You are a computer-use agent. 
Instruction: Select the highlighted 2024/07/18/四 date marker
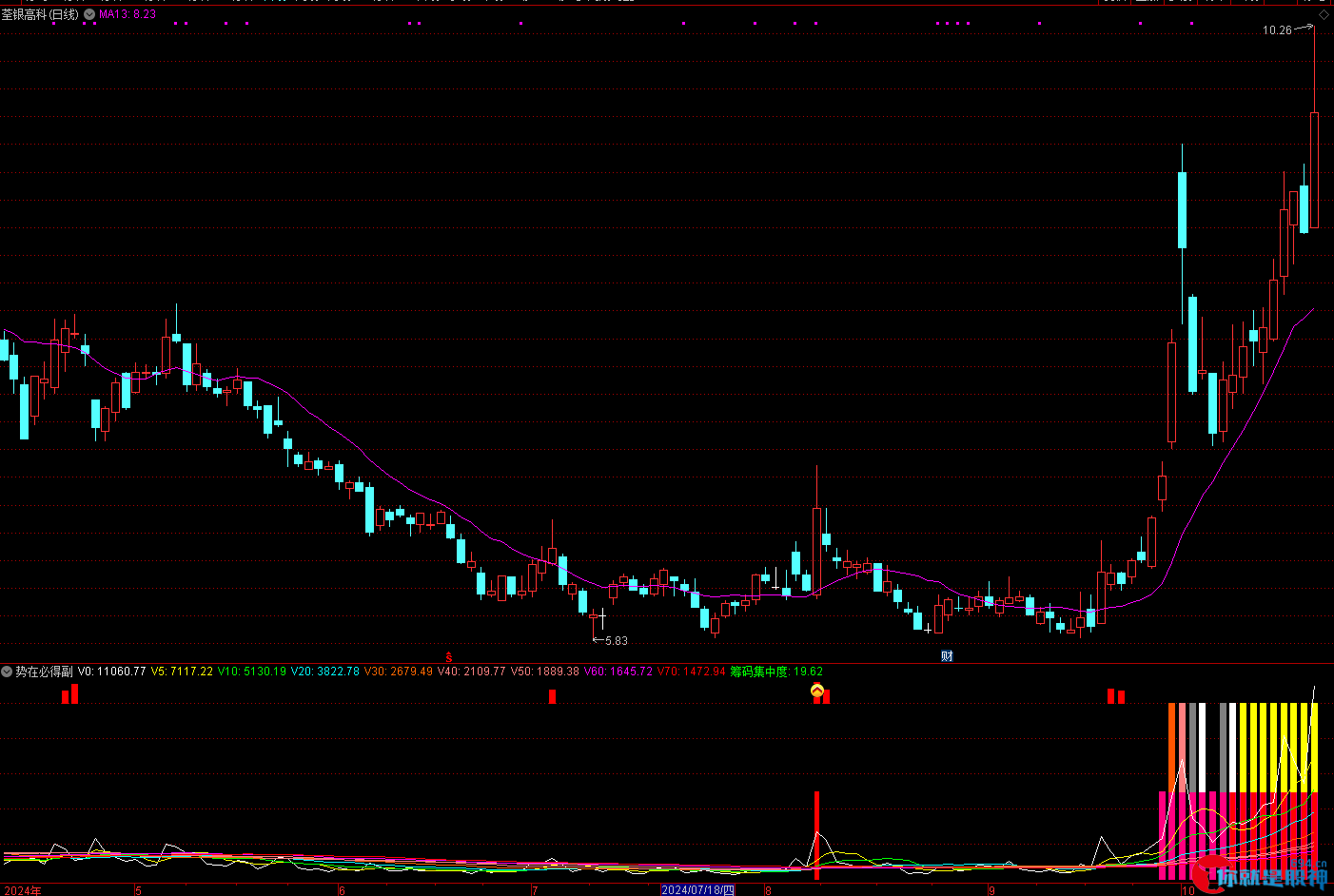(x=698, y=890)
